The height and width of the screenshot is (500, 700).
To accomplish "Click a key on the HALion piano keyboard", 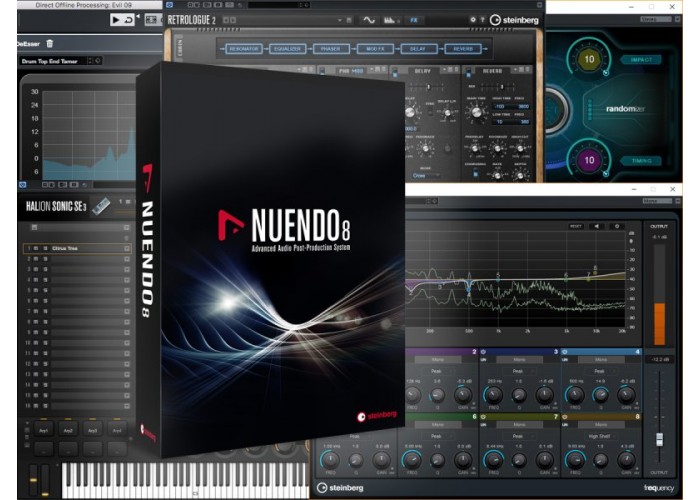I will tap(183, 480).
